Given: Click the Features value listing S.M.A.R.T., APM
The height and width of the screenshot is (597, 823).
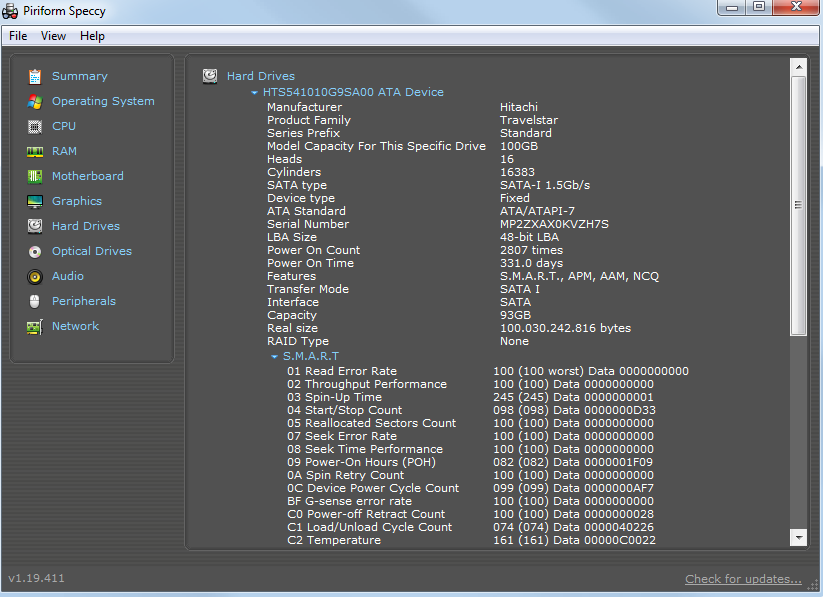Looking at the screenshot, I should 579,277.
